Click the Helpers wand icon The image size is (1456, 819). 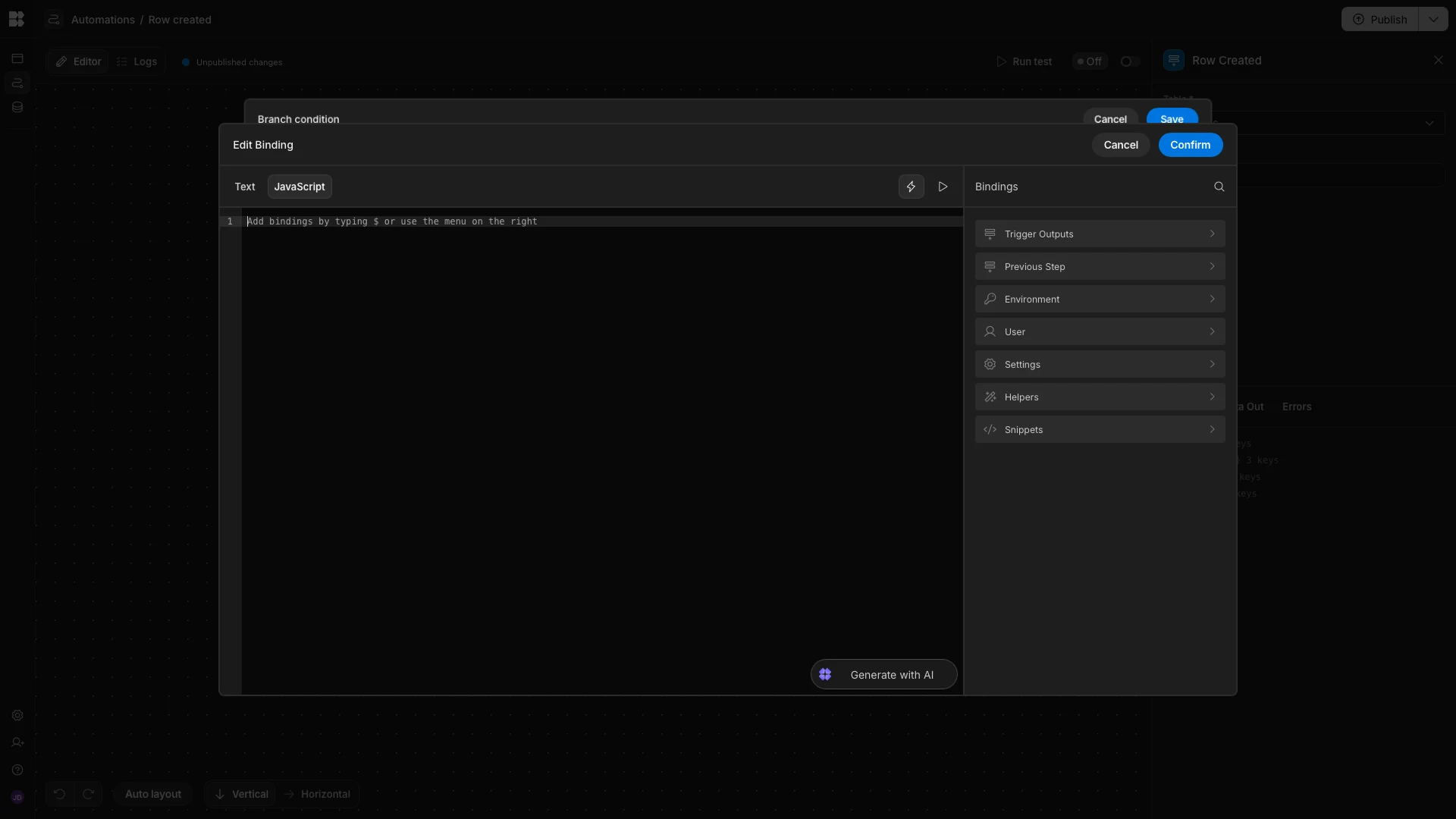pyautogui.click(x=990, y=397)
